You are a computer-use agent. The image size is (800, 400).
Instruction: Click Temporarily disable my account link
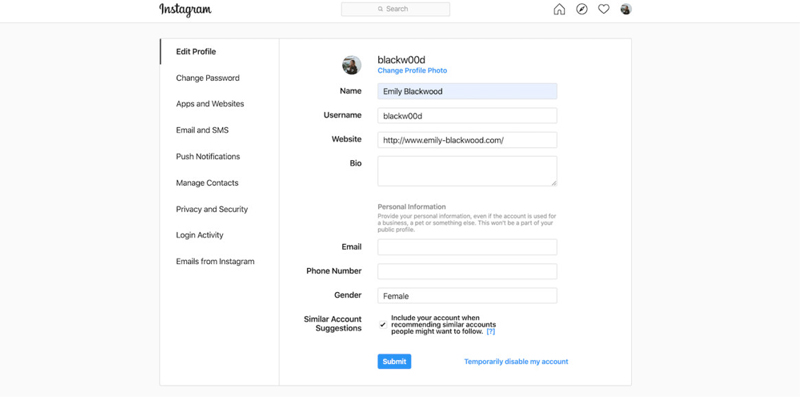click(516, 362)
